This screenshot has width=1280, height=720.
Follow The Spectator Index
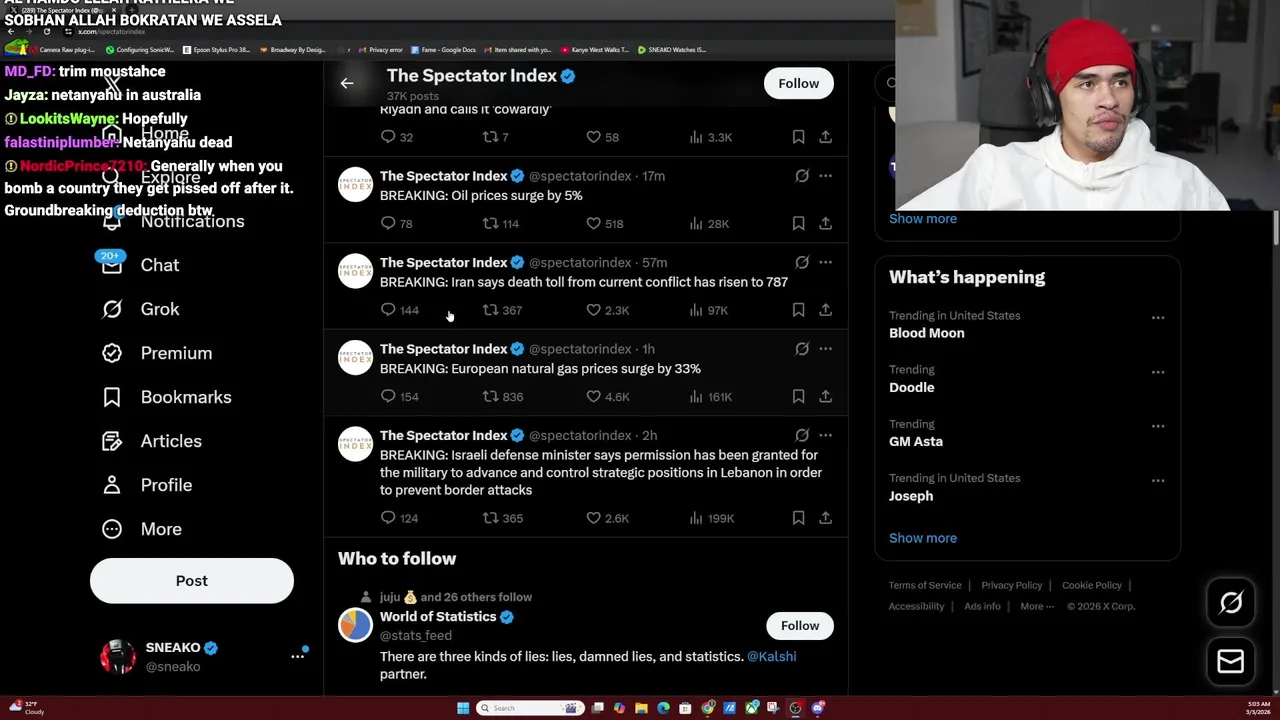click(x=798, y=83)
